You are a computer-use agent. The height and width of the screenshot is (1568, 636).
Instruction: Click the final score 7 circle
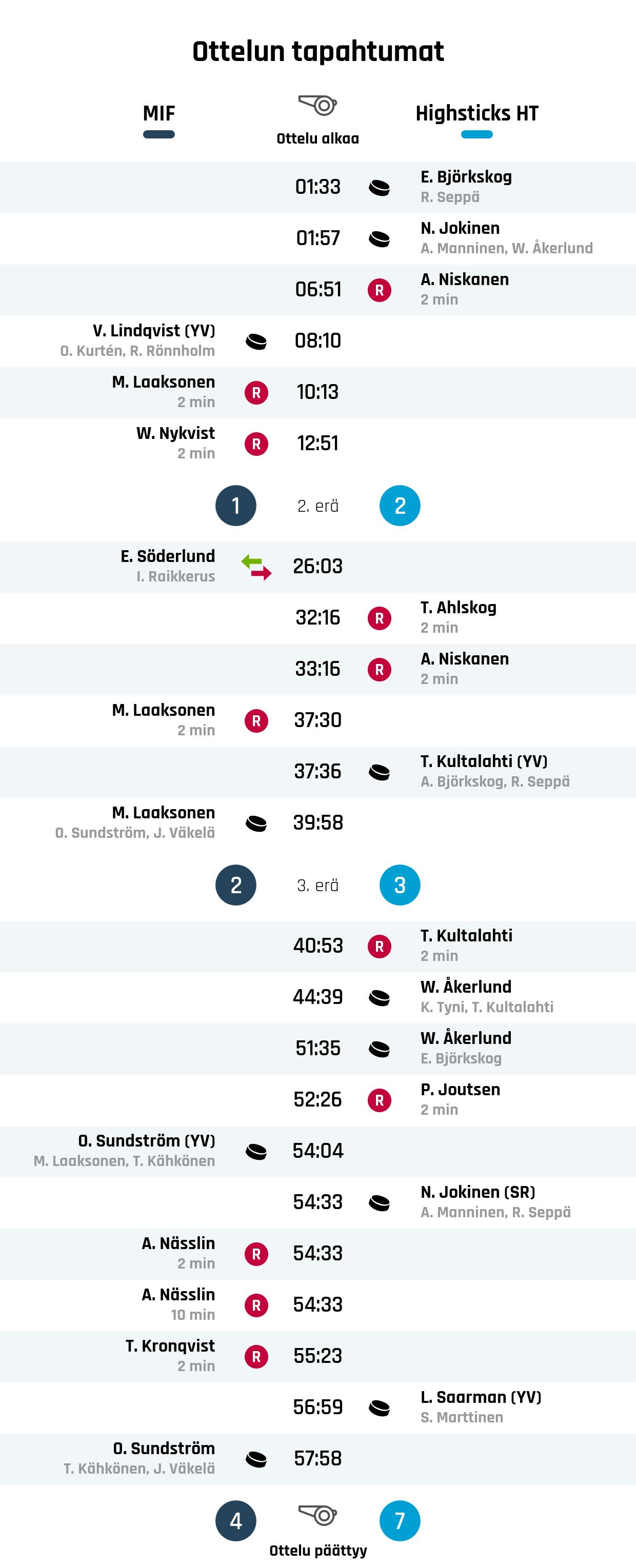coord(400,1520)
